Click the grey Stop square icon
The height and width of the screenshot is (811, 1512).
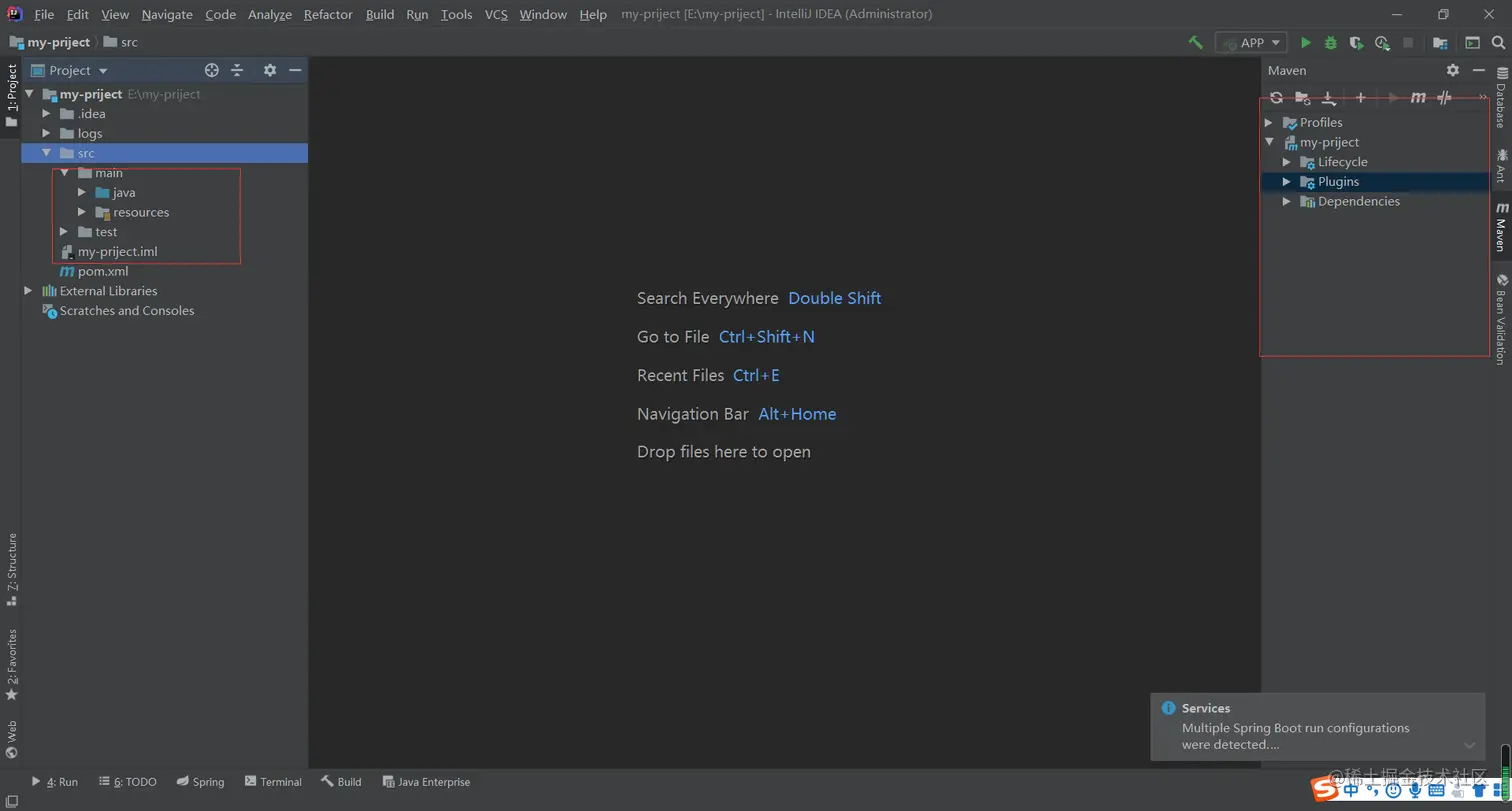pyautogui.click(x=1408, y=43)
